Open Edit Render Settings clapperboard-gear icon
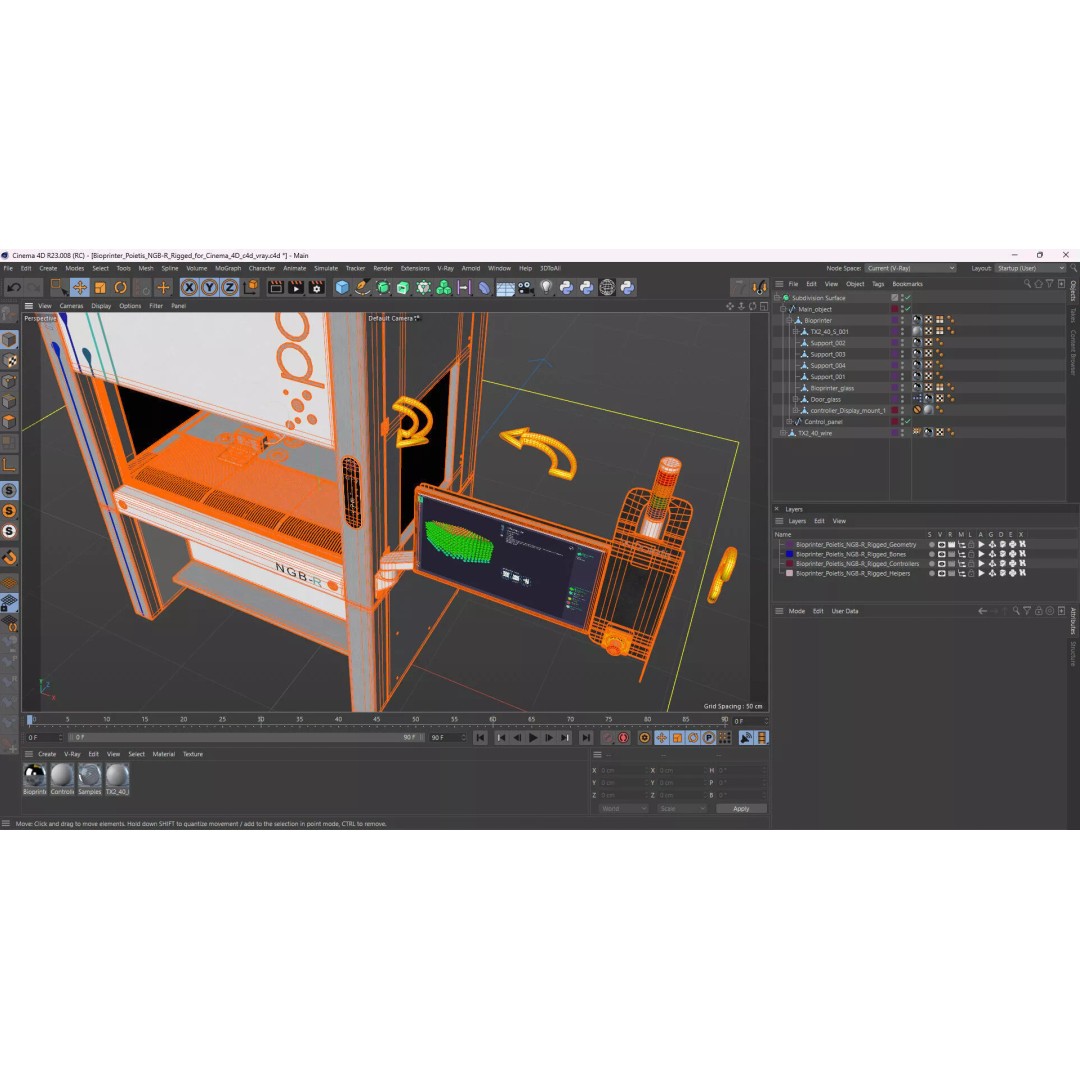 tap(317, 288)
